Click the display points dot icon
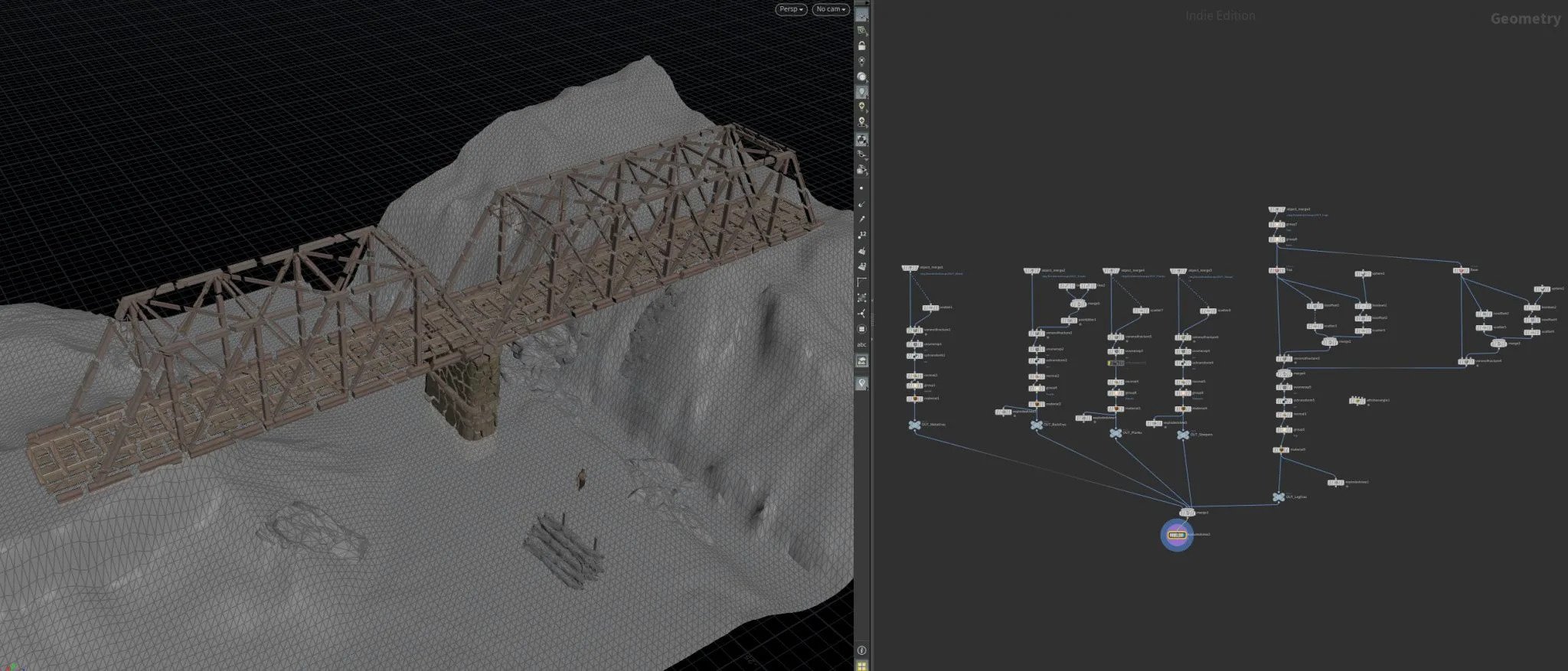 click(x=862, y=188)
